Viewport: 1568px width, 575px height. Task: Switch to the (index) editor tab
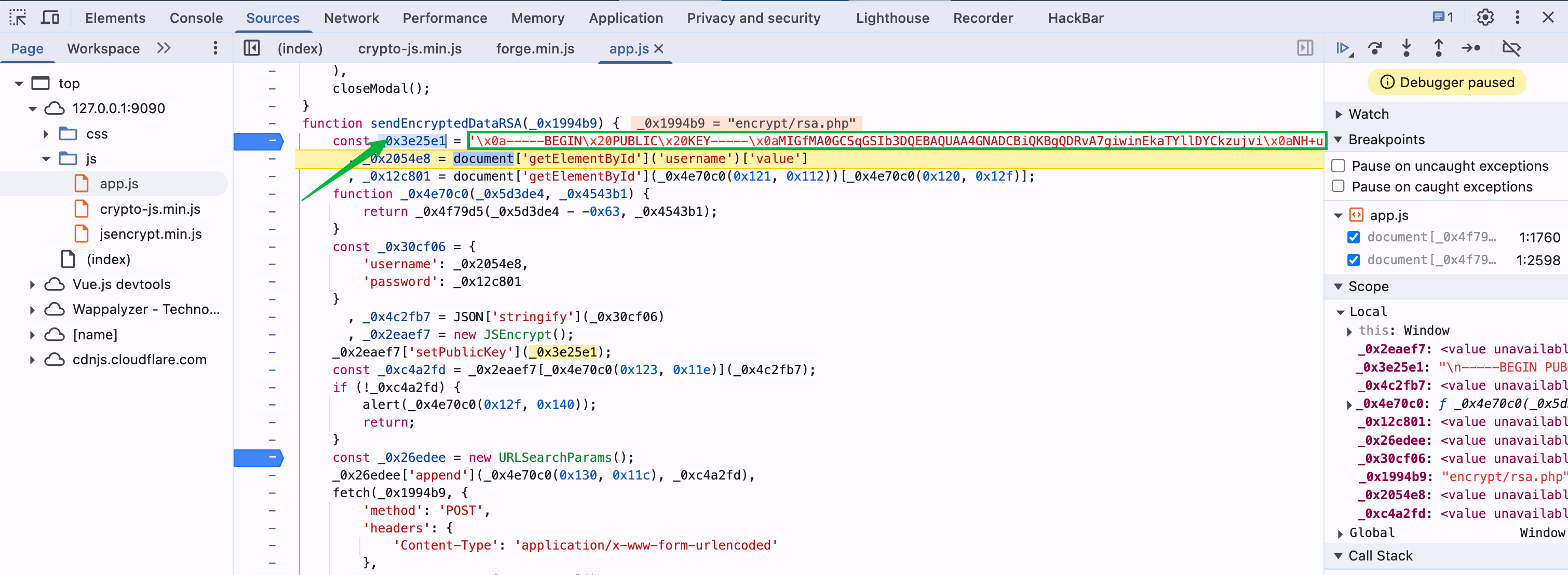[300, 49]
